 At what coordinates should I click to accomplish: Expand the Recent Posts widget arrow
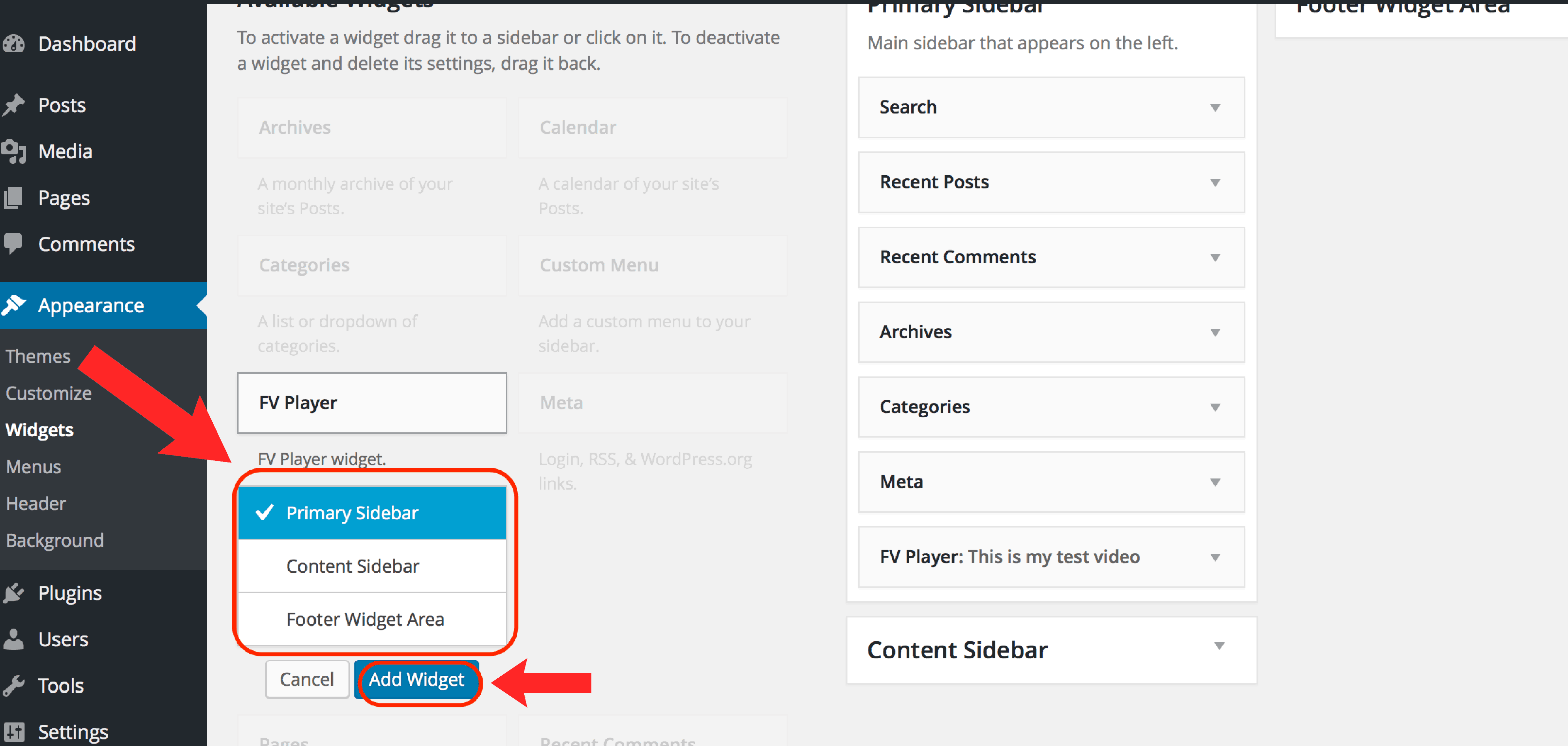point(1215,182)
